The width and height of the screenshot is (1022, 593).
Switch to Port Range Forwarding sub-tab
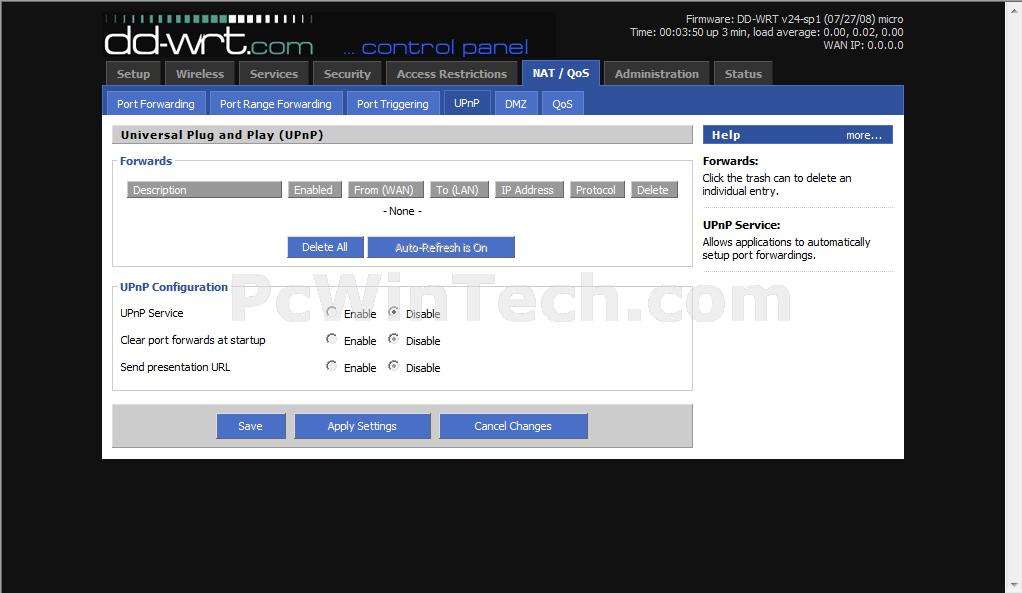pos(276,104)
